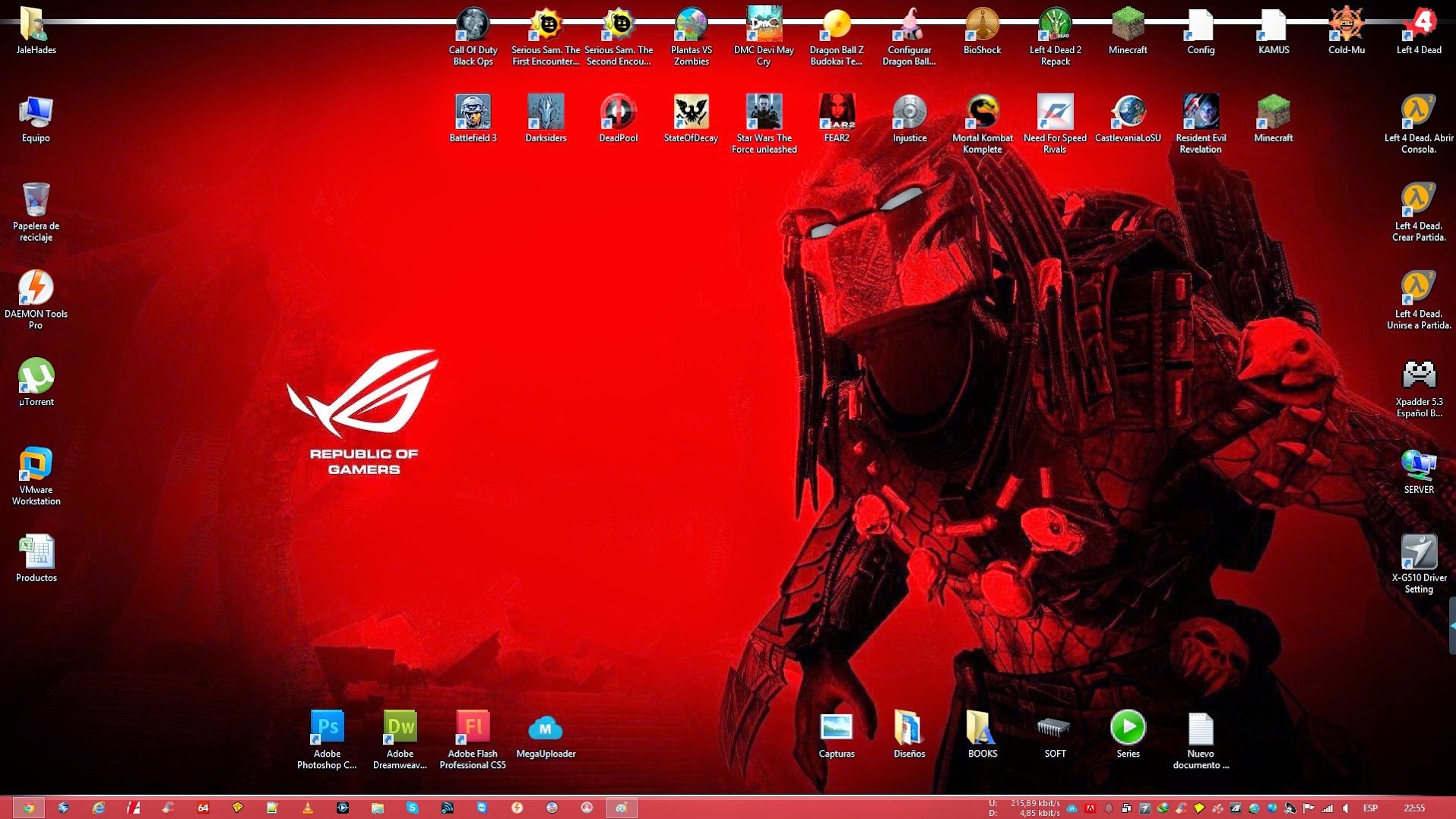Open the Productos spreadsheet file
Screen dimensions: 1456x819
click(36, 558)
